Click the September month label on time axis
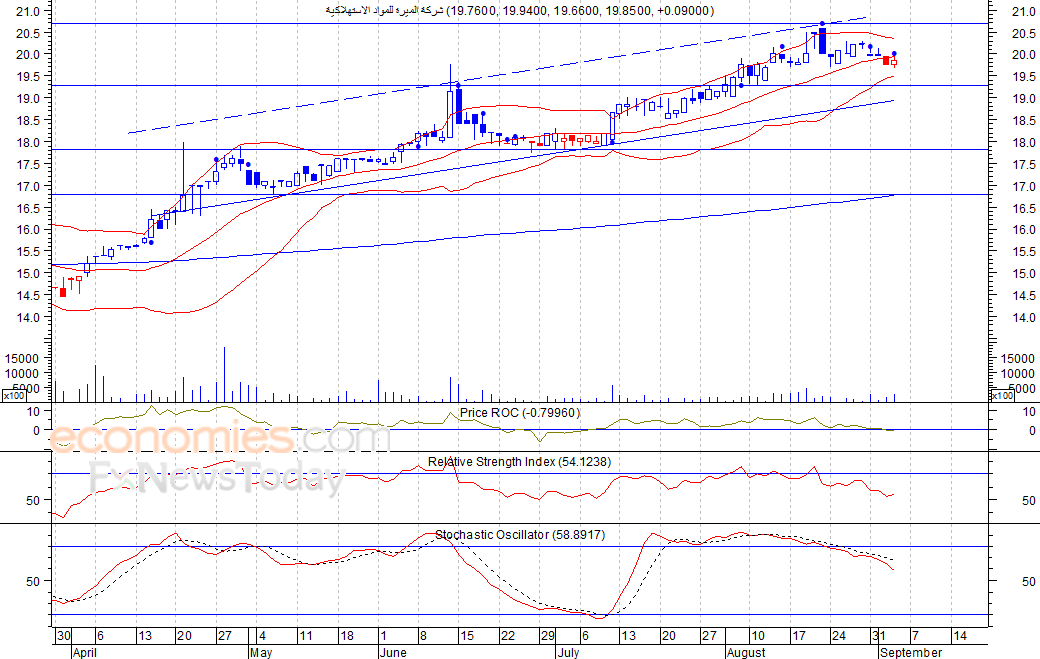Image resolution: width=1040 pixels, height=659 pixels. pos(911,652)
